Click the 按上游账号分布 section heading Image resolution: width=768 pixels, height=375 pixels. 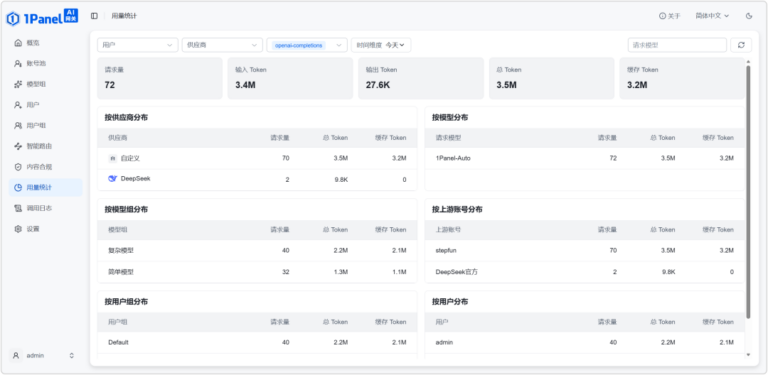tap(457, 210)
